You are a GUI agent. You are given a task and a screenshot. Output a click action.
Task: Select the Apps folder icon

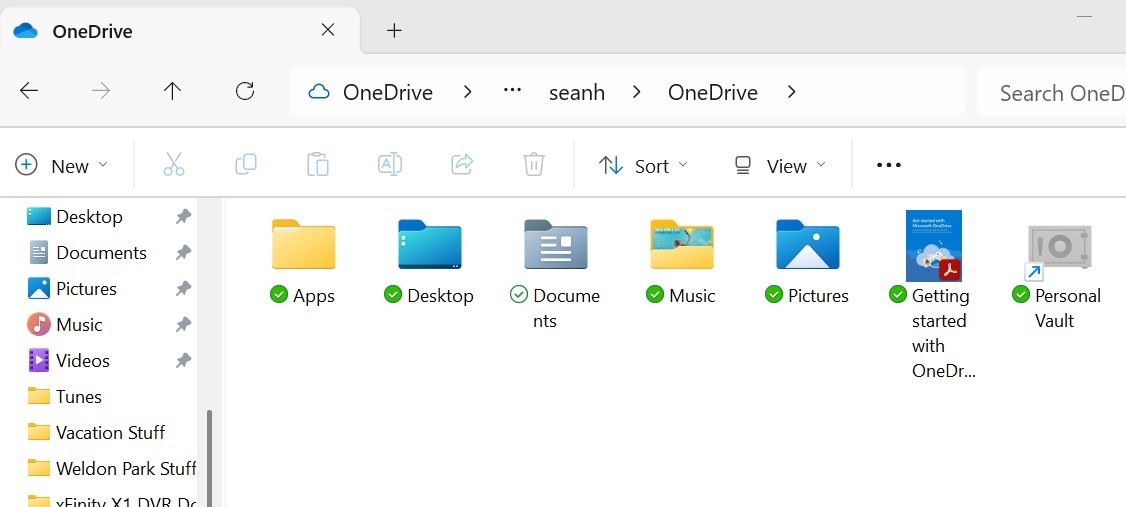[303, 244]
